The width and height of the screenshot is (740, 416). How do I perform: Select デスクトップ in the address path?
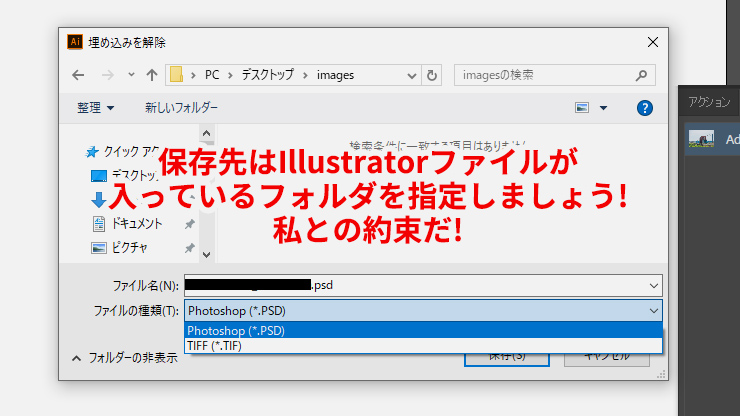(x=268, y=75)
